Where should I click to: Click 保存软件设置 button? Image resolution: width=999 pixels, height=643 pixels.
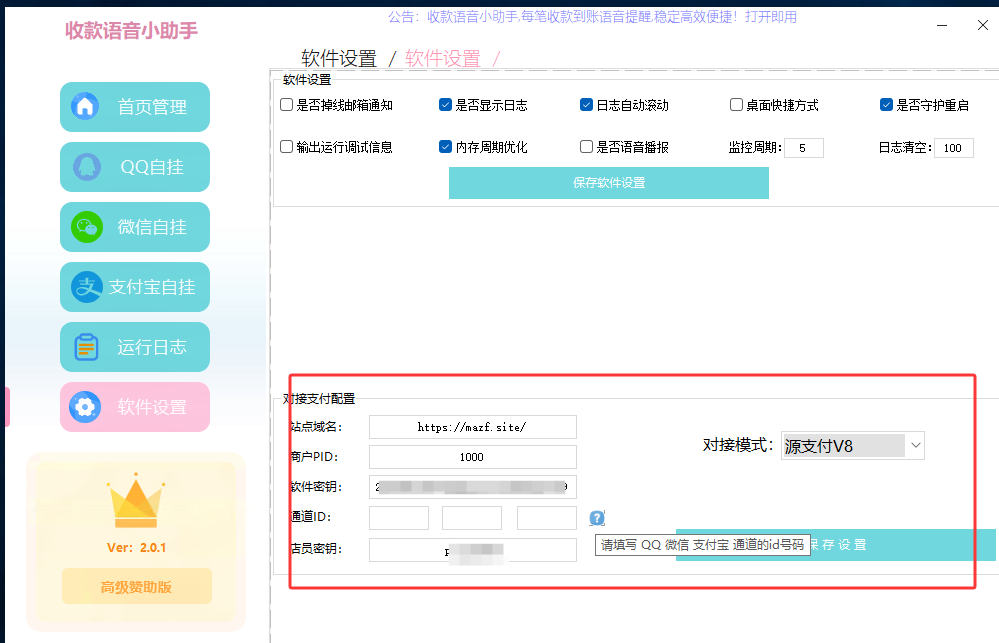click(608, 183)
